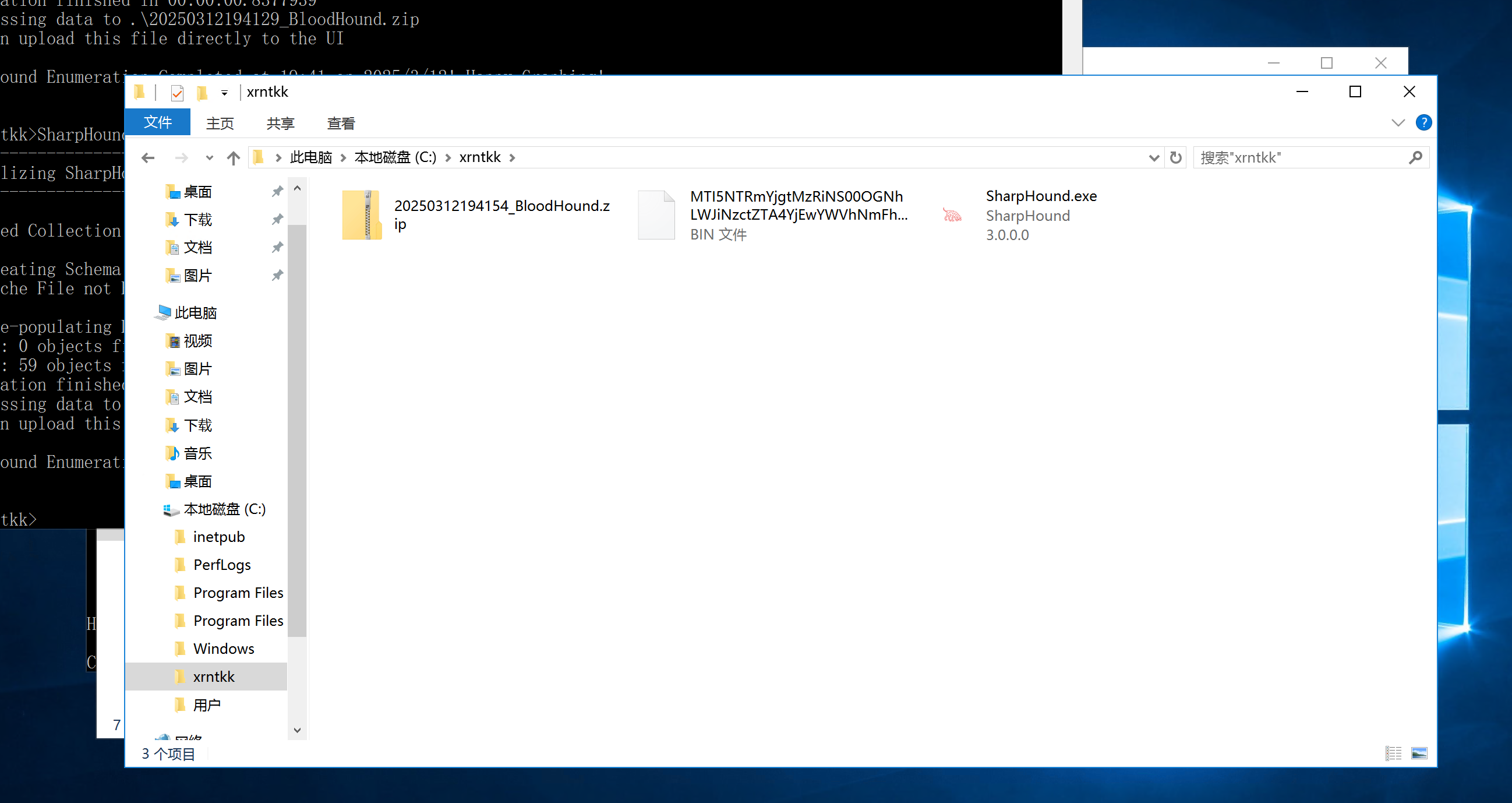Click 本地磁盘 (C:) in the address path
Viewport: 1512px width, 803px height.
point(395,157)
